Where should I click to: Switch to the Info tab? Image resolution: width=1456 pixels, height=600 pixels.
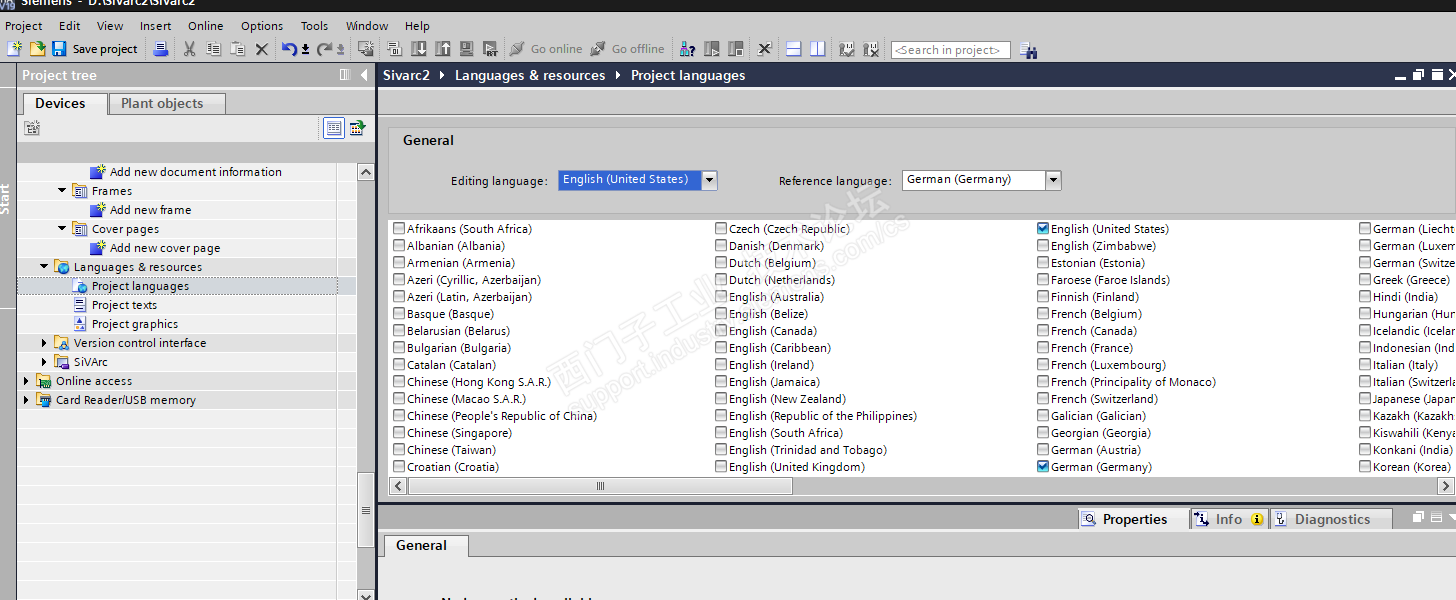[x=1229, y=519]
